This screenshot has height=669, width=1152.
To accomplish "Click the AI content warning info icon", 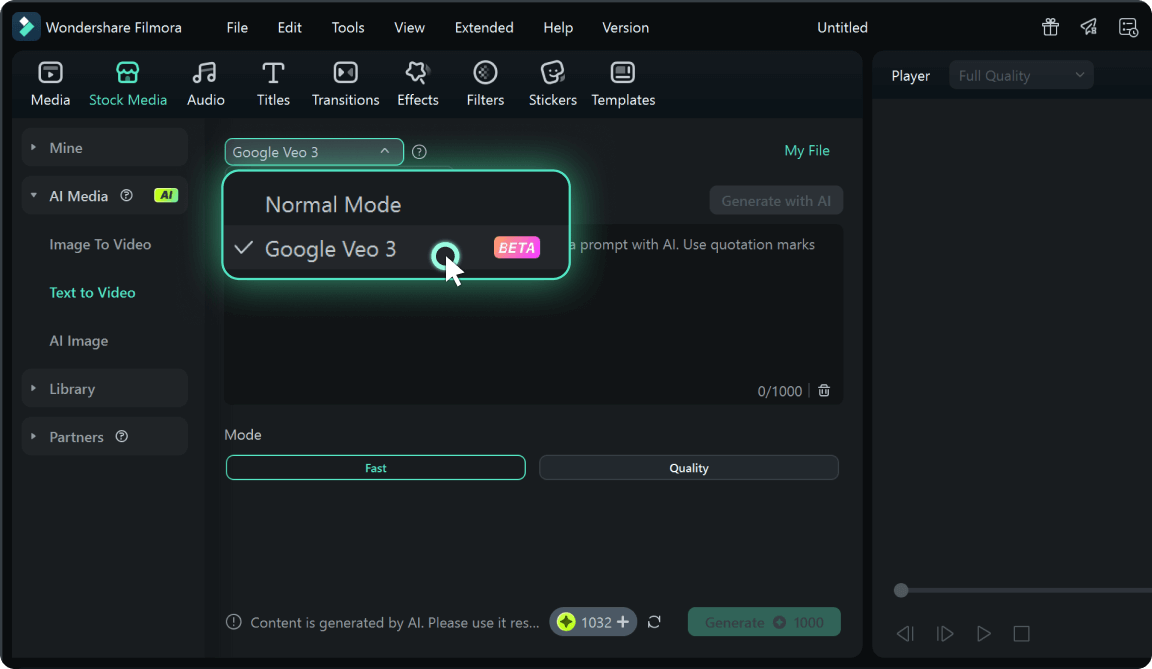I will coord(234,622).
